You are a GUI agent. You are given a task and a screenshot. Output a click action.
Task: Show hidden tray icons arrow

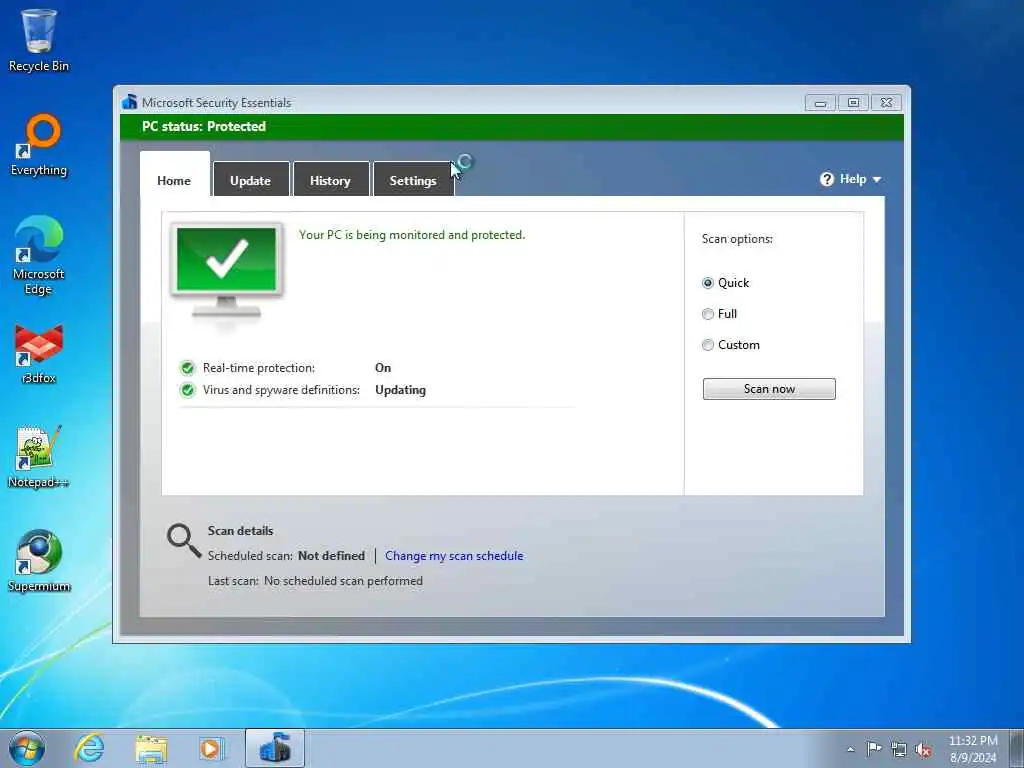(x=850, y=749)
